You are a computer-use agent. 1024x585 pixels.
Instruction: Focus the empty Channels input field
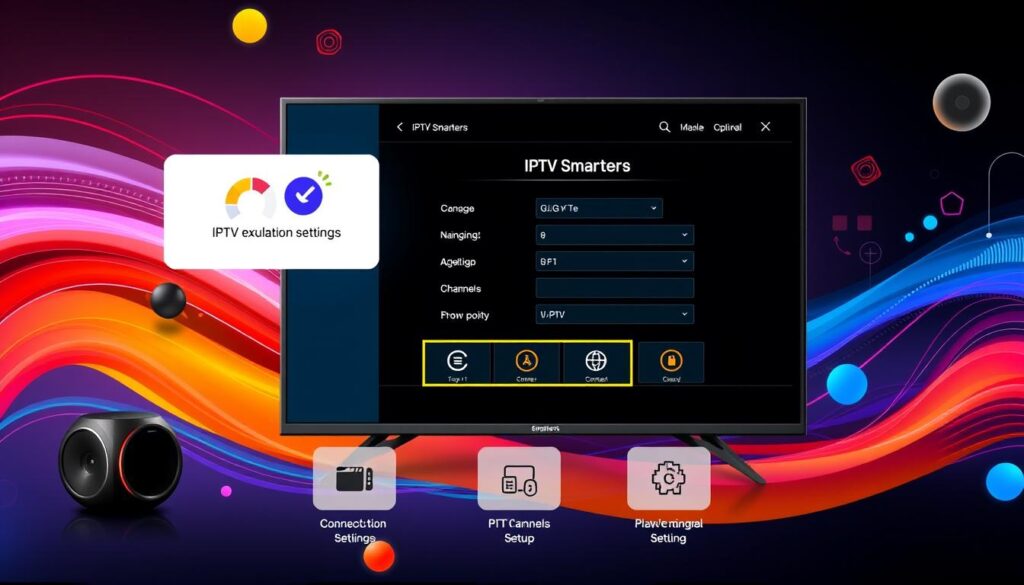point(615,288)
